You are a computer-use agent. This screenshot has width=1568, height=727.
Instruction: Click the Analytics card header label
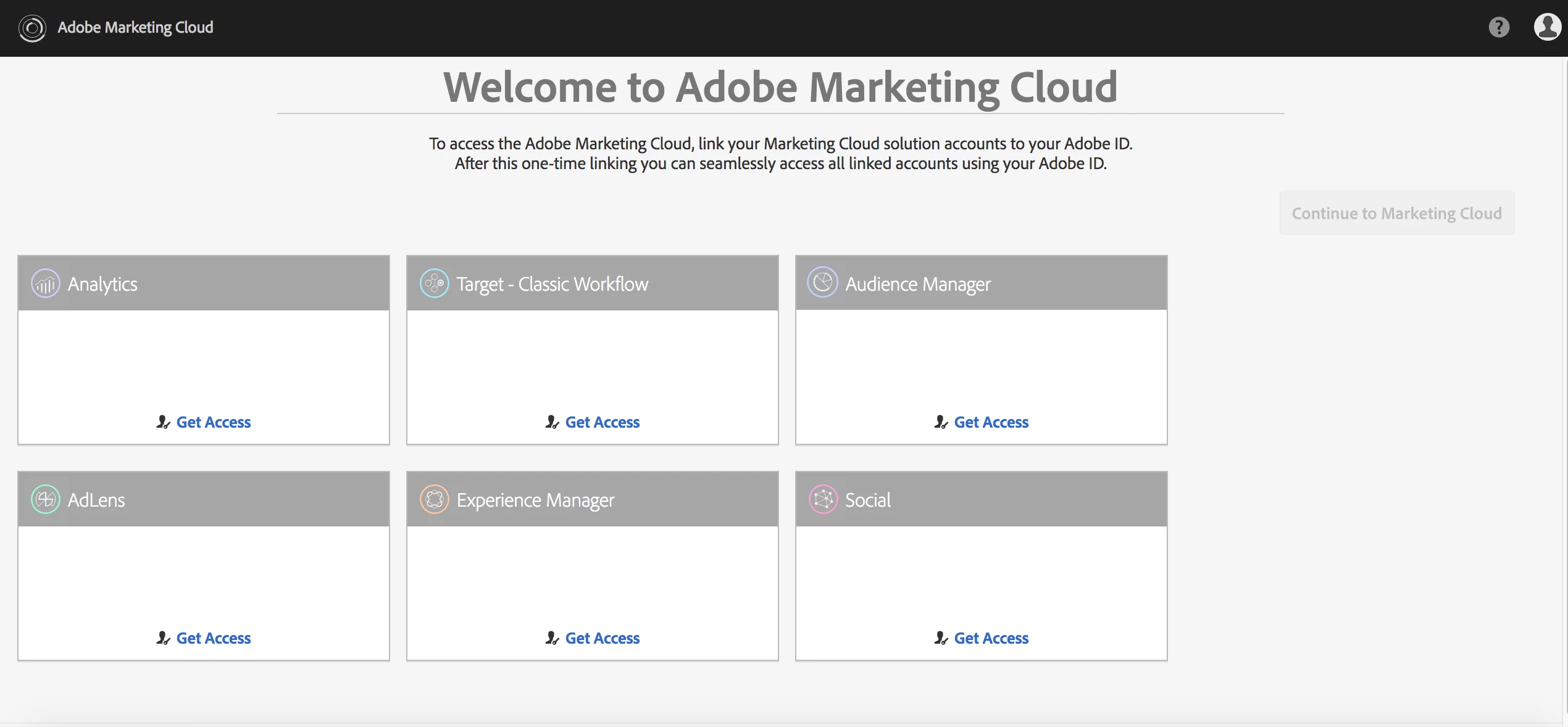click(x=102, y=284)
